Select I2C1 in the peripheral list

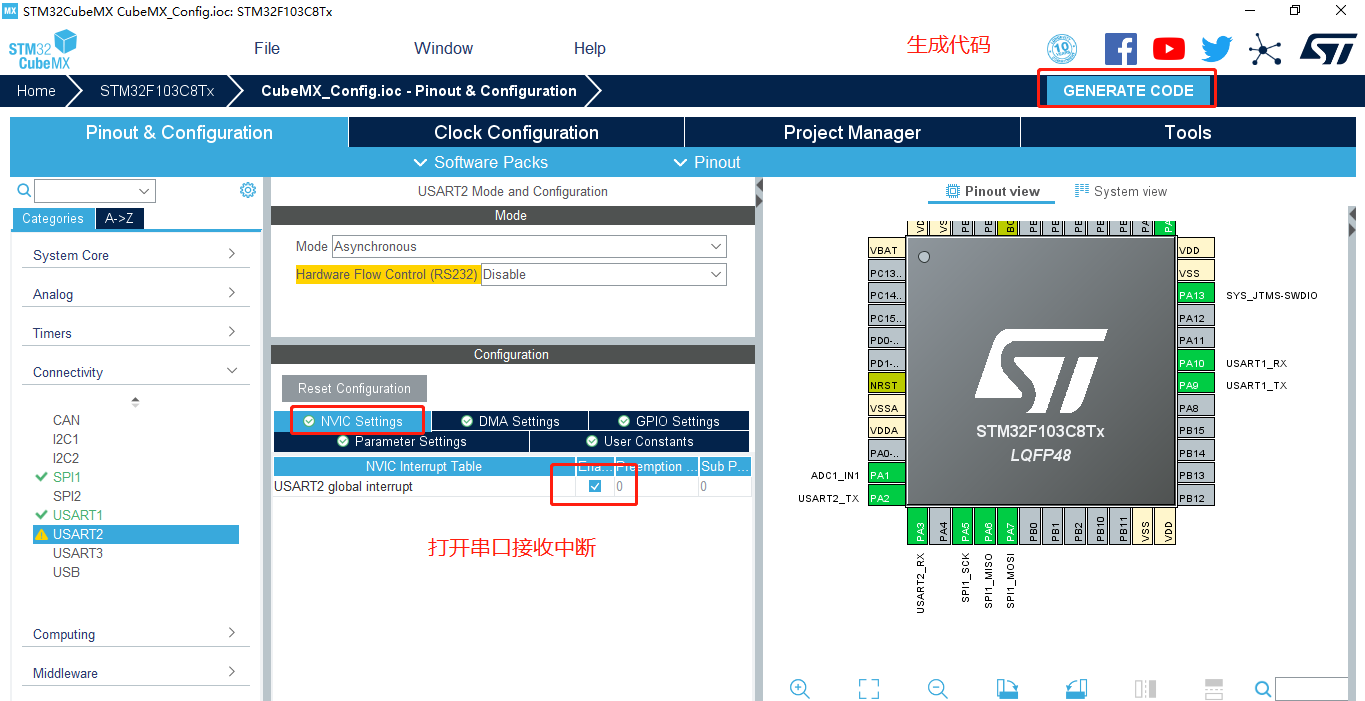pyautogui.click(x=66, y=439)
